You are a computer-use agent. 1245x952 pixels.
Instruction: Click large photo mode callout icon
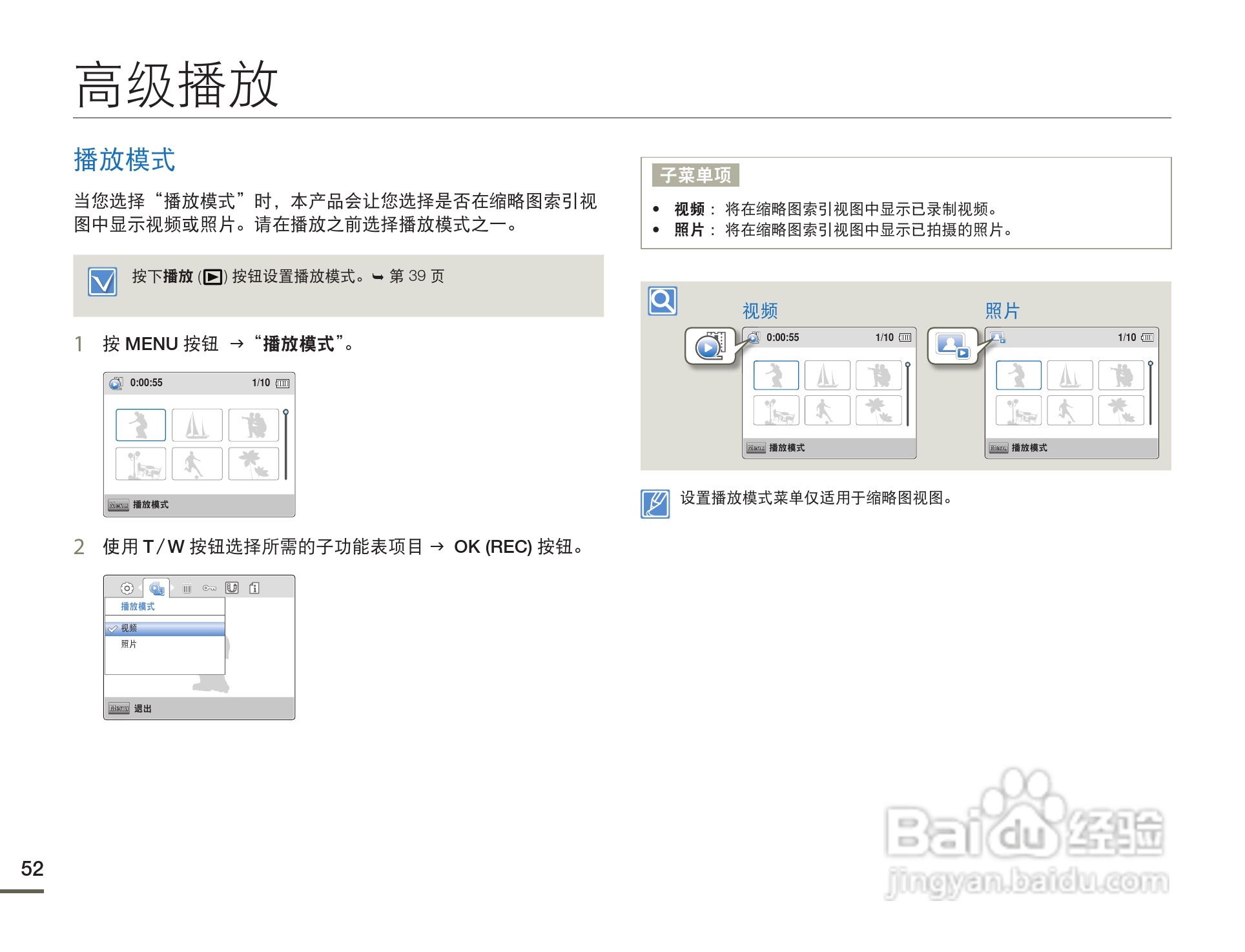(953, 347)
